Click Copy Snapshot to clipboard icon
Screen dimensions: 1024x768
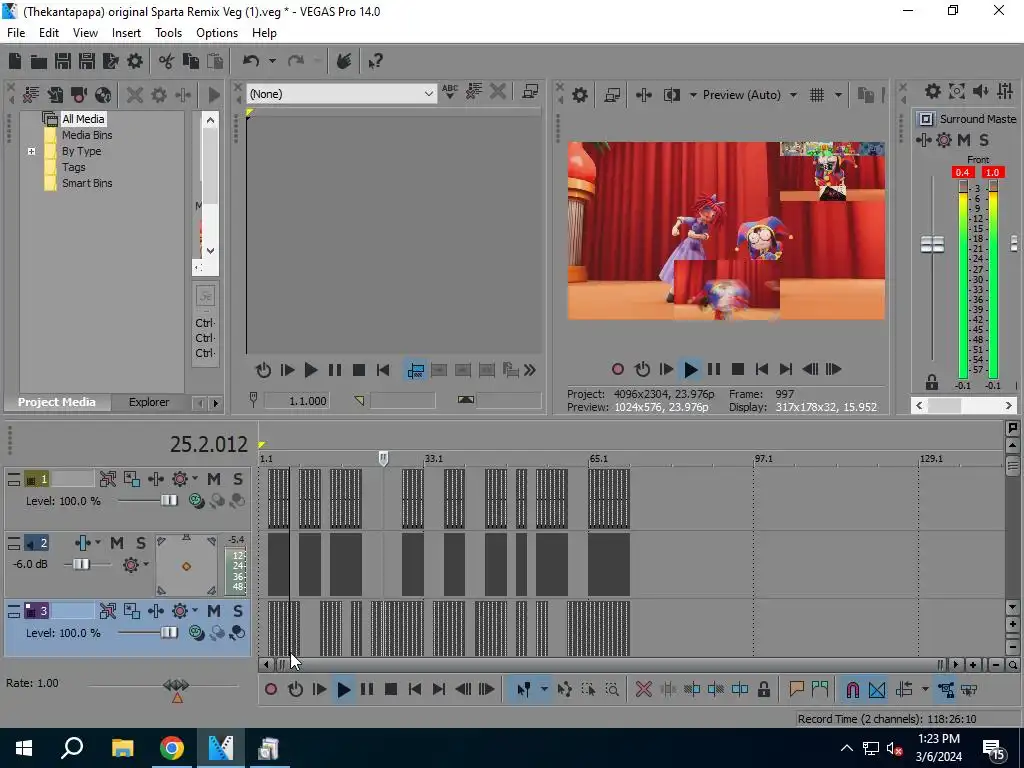865,95
